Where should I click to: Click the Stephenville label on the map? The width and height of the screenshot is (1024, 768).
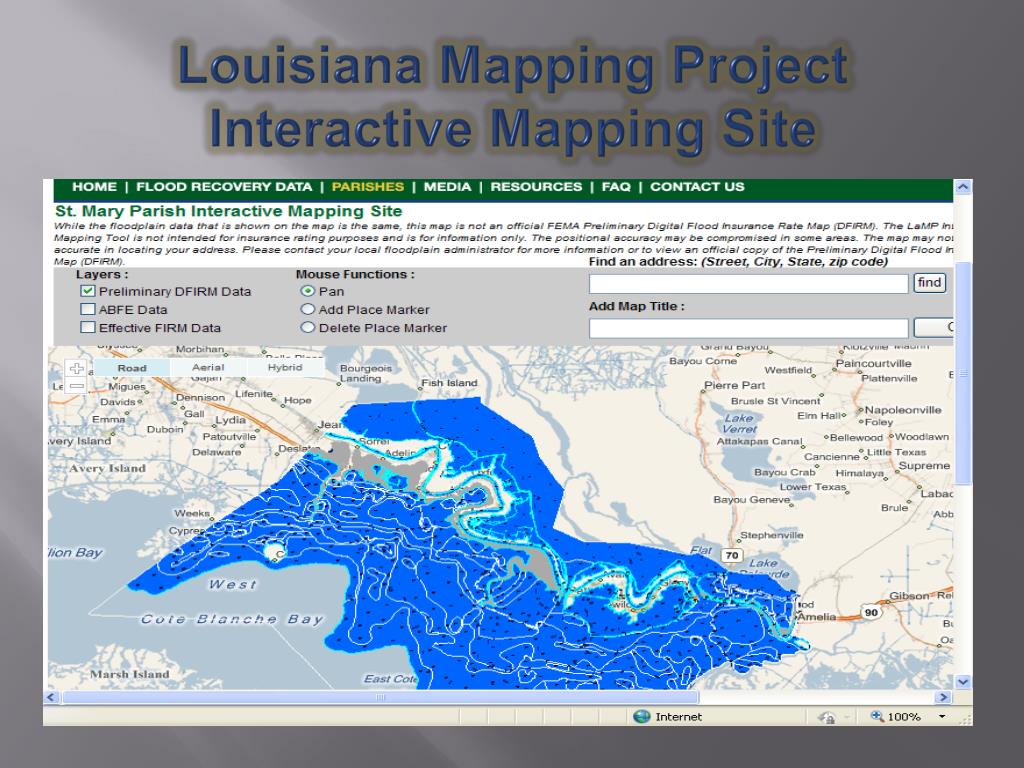(x=771, y=536)
